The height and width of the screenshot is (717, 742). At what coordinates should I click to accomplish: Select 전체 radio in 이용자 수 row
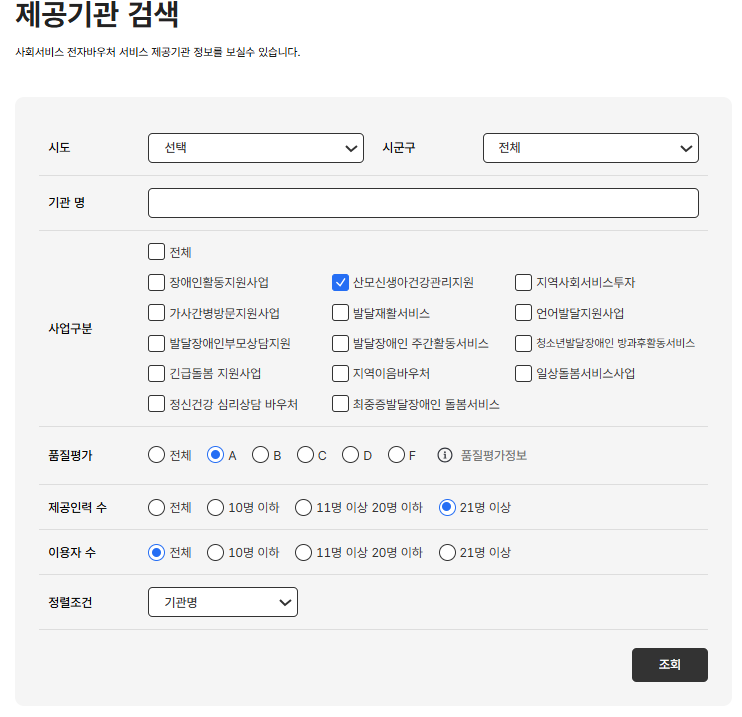[x=156, y=552]
